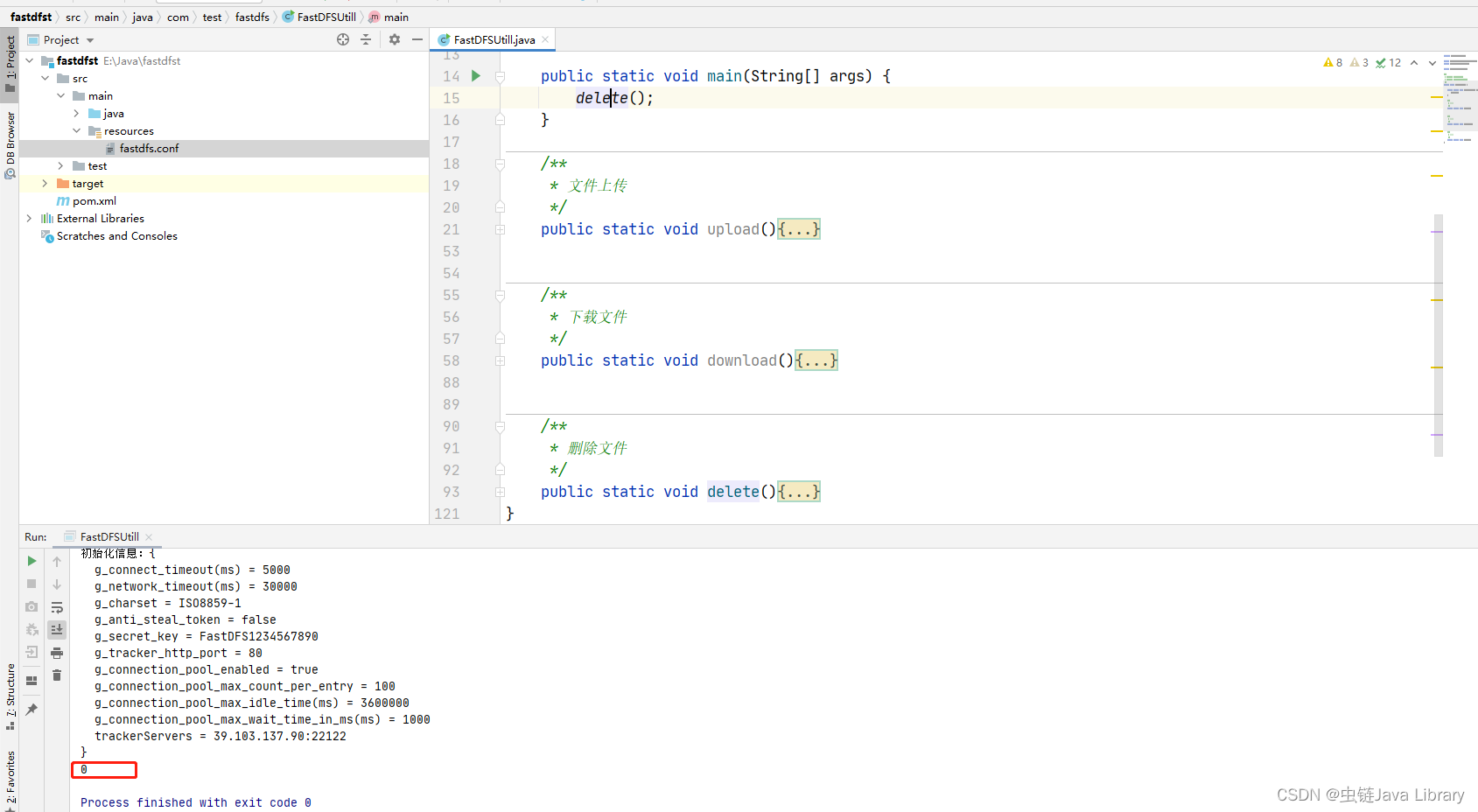The image size is (1478, 812).
Task: Click the Dump Threads camera icon
Action: pyautogui.click(x=32, y=606)
